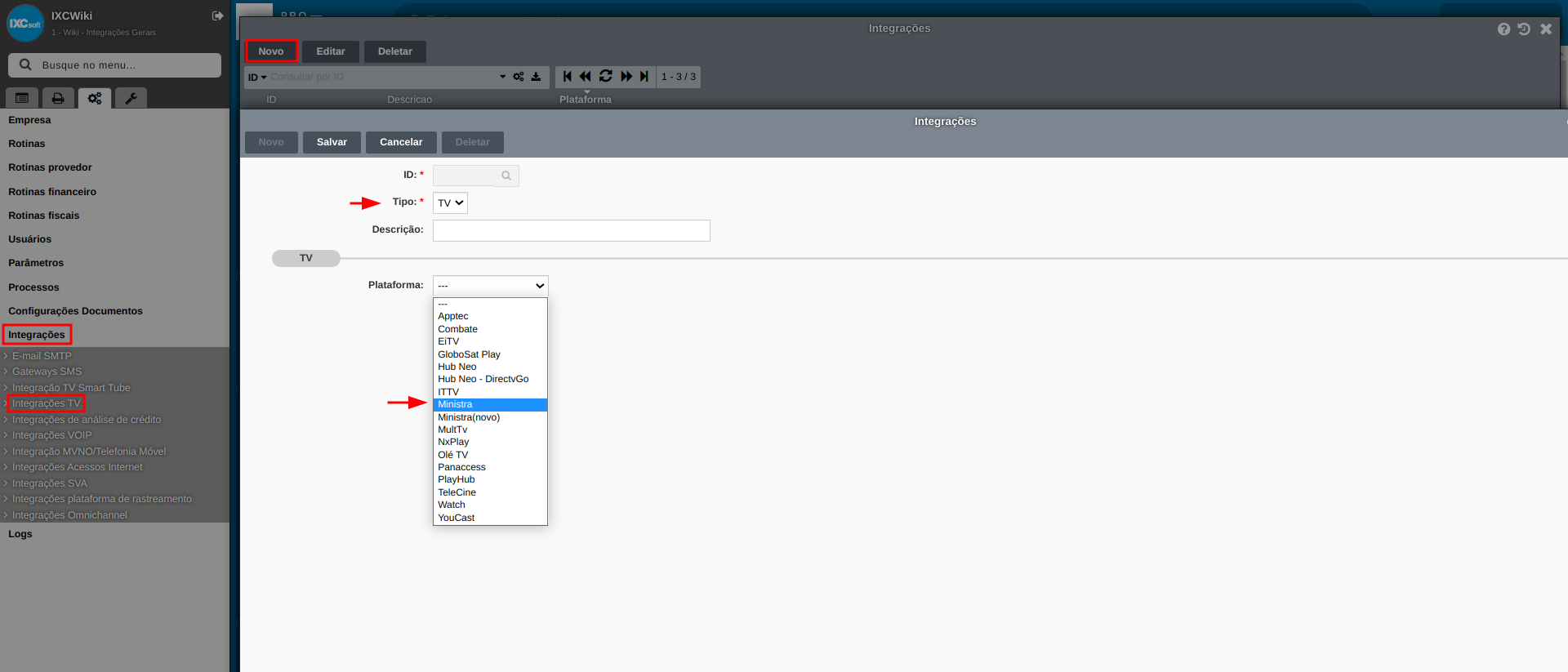Go to previous page of records
This screenshot has width=1568, height=672.
pos(585,76)
